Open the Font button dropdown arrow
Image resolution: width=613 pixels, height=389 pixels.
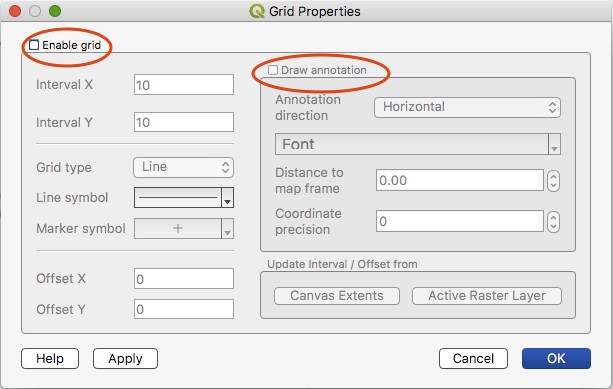click(x=554, y=144)
